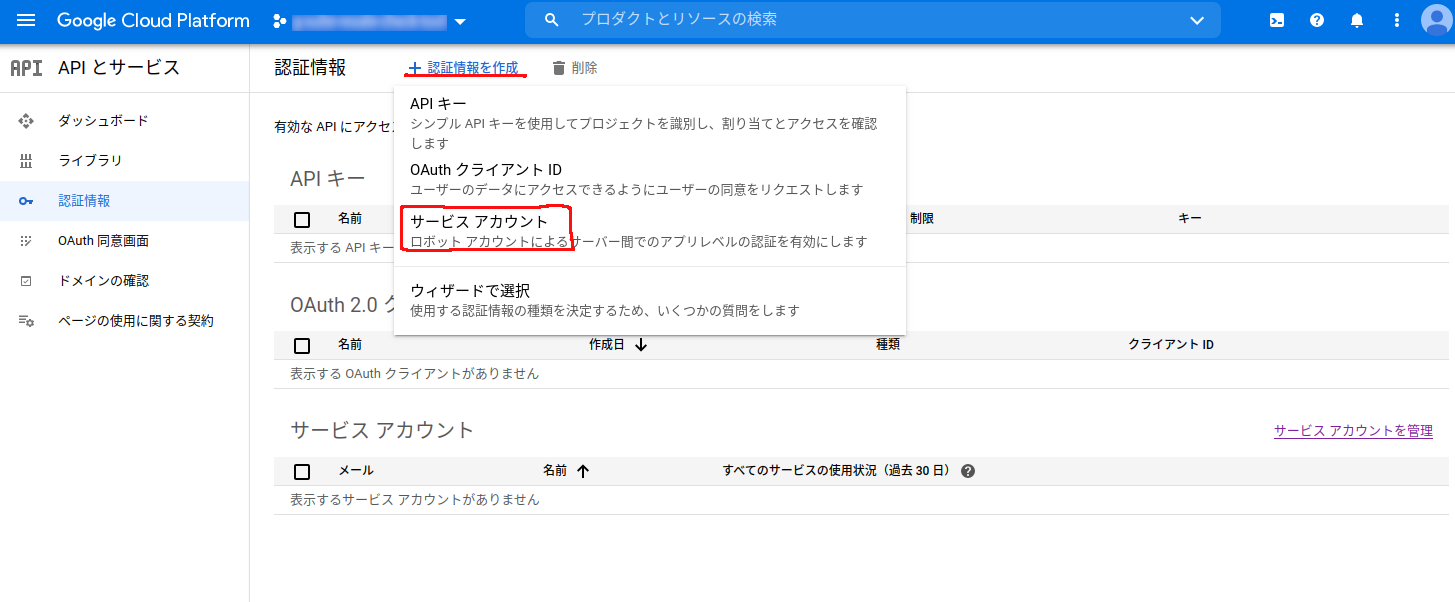Sort by 作成日 descending arrow
Image resolution: width=1455 pixels, height=602 pixels.
(641, 345)
